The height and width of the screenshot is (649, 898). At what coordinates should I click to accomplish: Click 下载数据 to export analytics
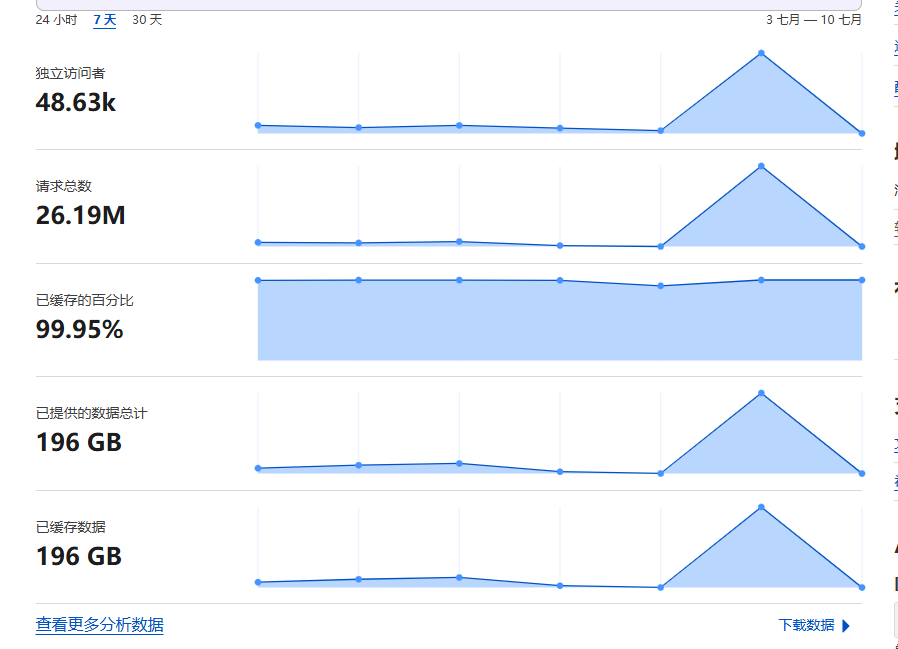806,625
